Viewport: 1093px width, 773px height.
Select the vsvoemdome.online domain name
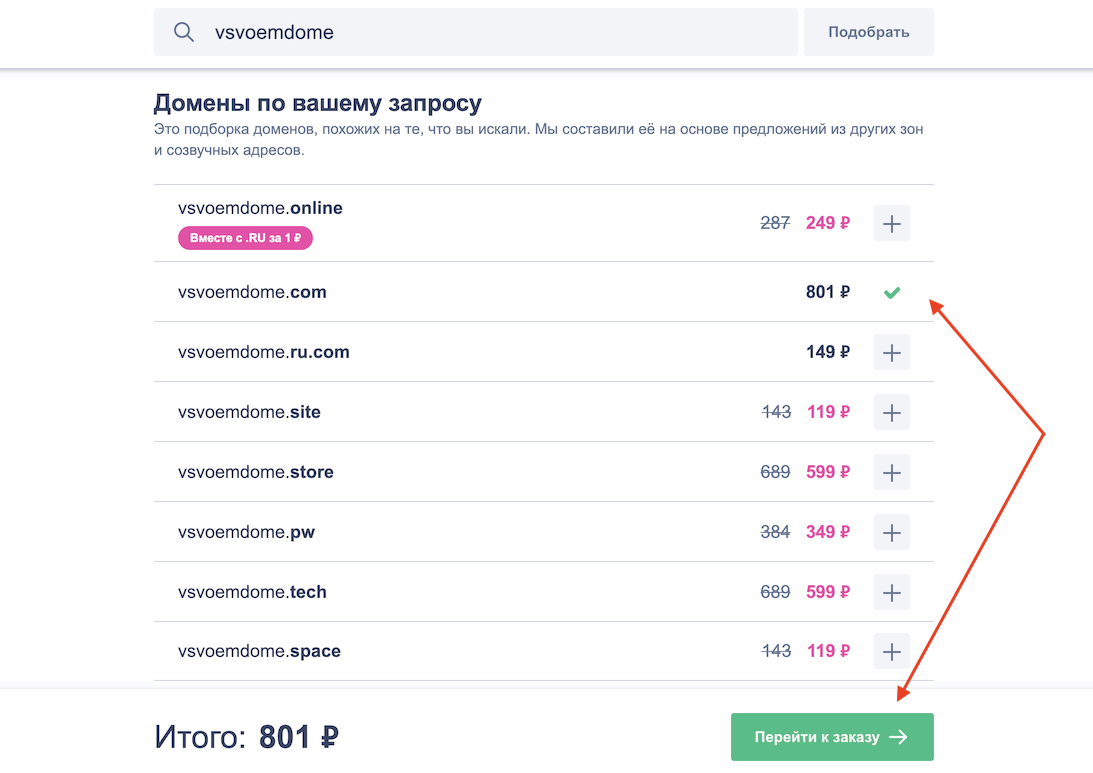[260, 208]
